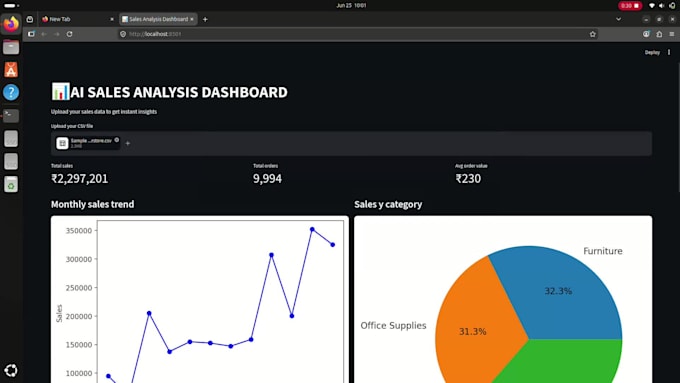Open Terminal from the Ubuntu dock
This screenshot has height=383, width=680.
(x=11, y=115)
